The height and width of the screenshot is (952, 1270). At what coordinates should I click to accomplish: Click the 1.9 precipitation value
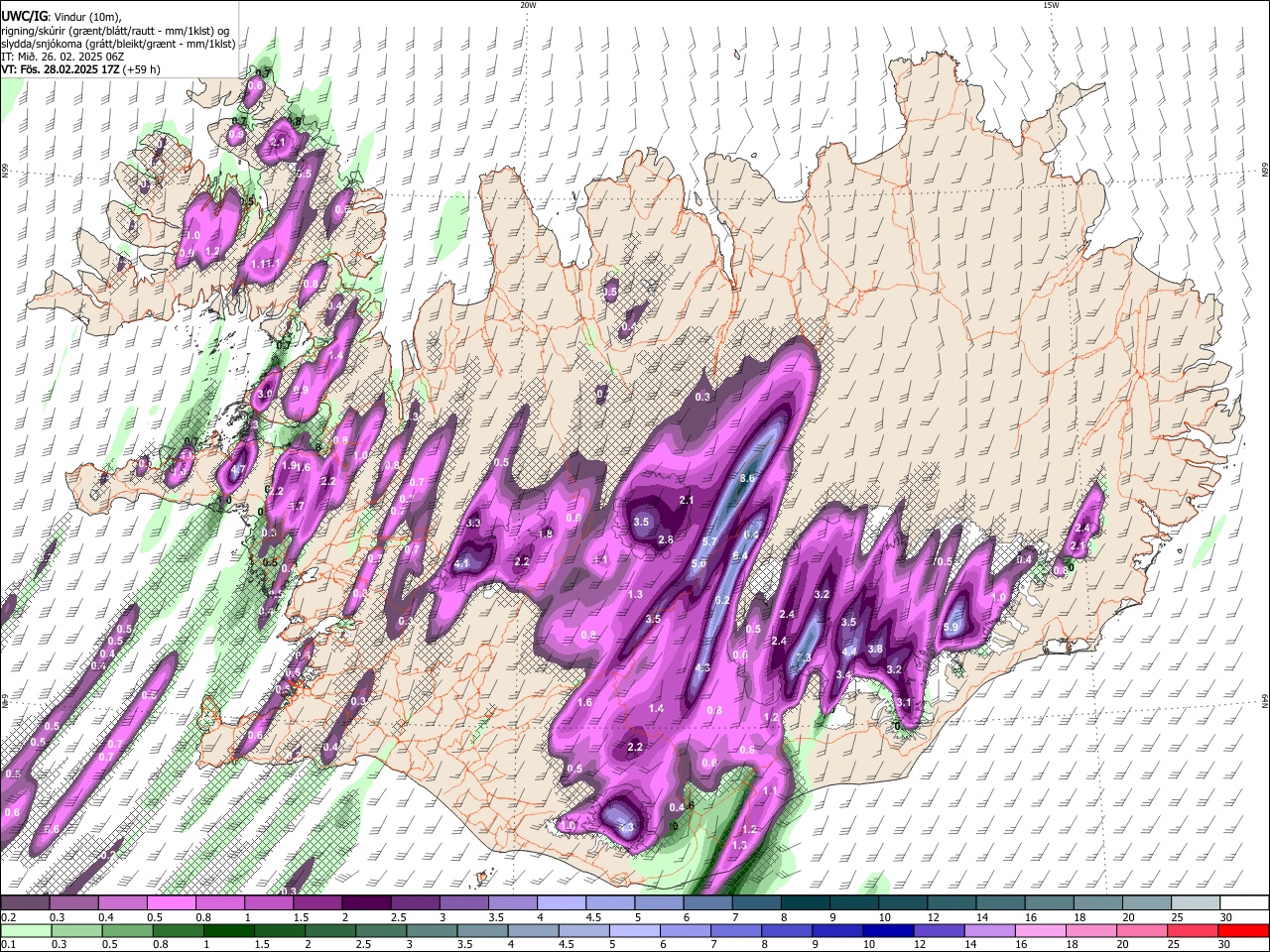pos(289,465)
